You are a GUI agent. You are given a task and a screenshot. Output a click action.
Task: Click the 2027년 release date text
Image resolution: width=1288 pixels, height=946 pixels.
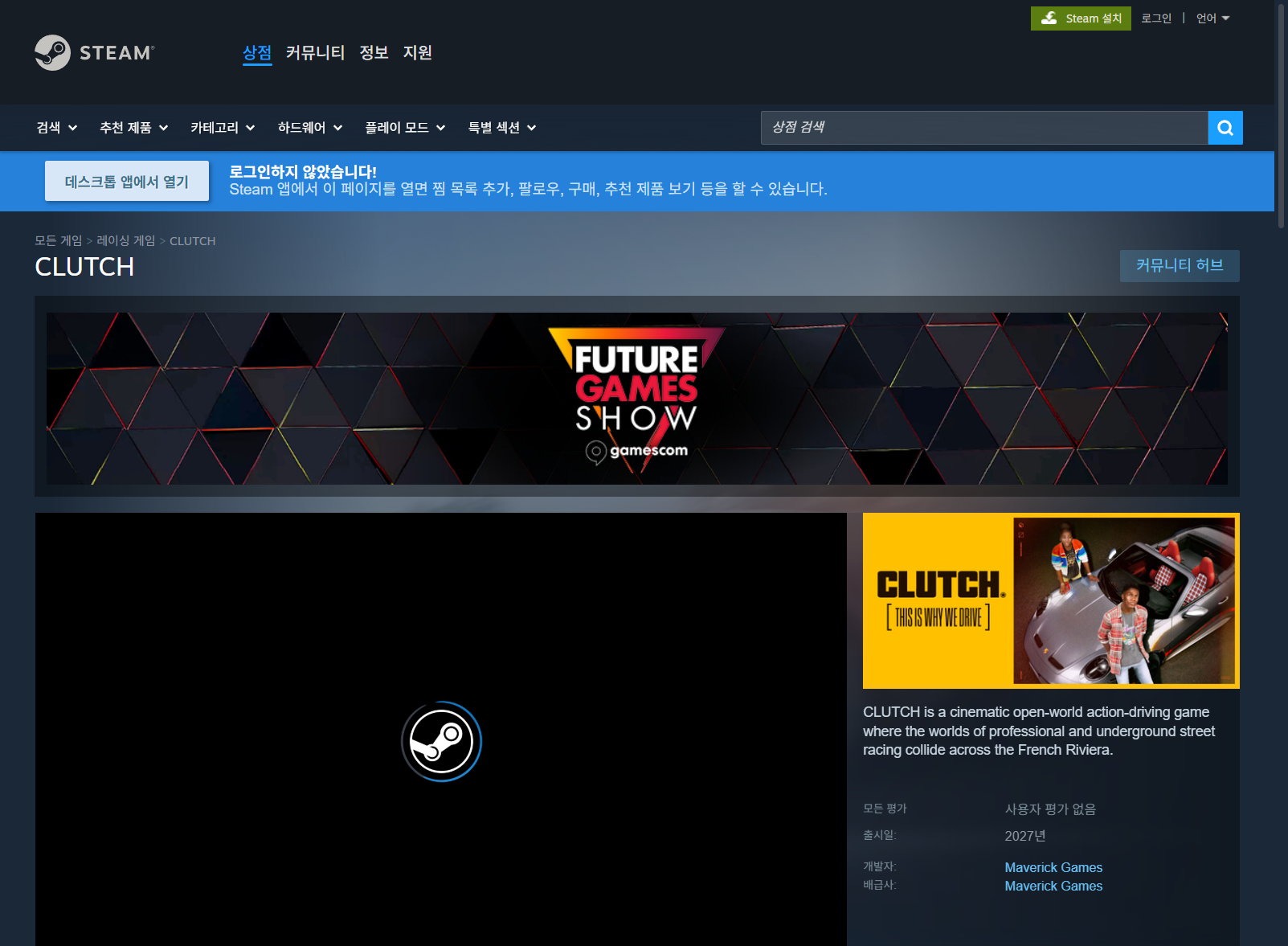pyautogui.click(x=1025, y=837)
